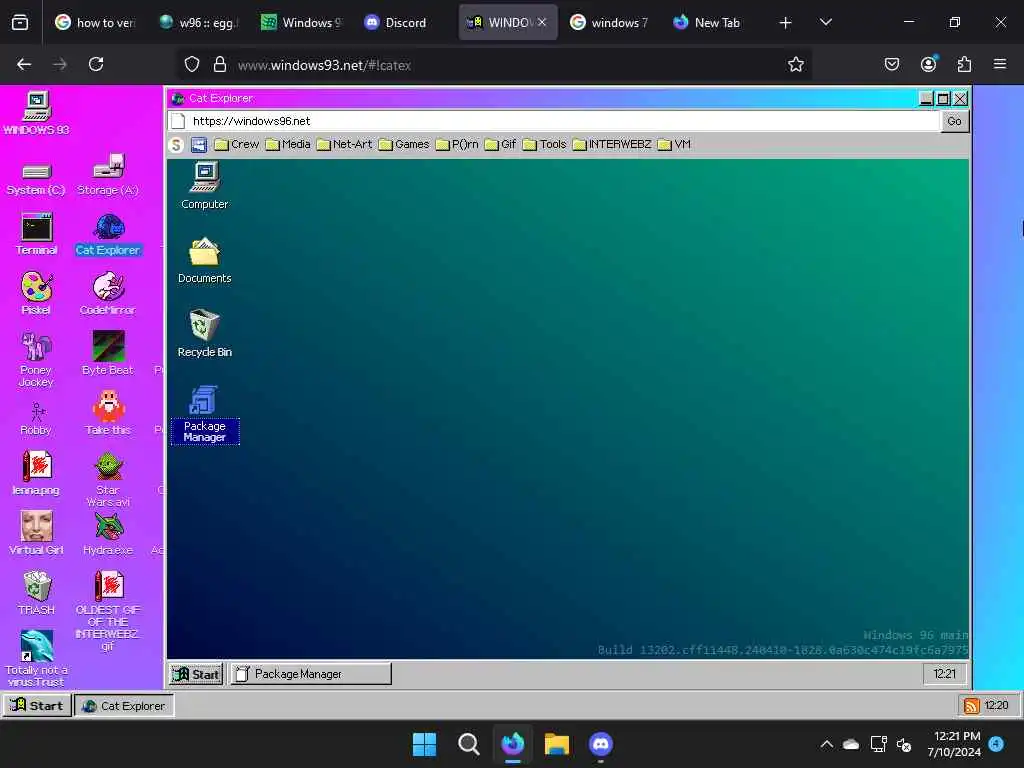Click the Windows 93 Start button
This screenshot has width=1024, height=768.
[37, 705]
